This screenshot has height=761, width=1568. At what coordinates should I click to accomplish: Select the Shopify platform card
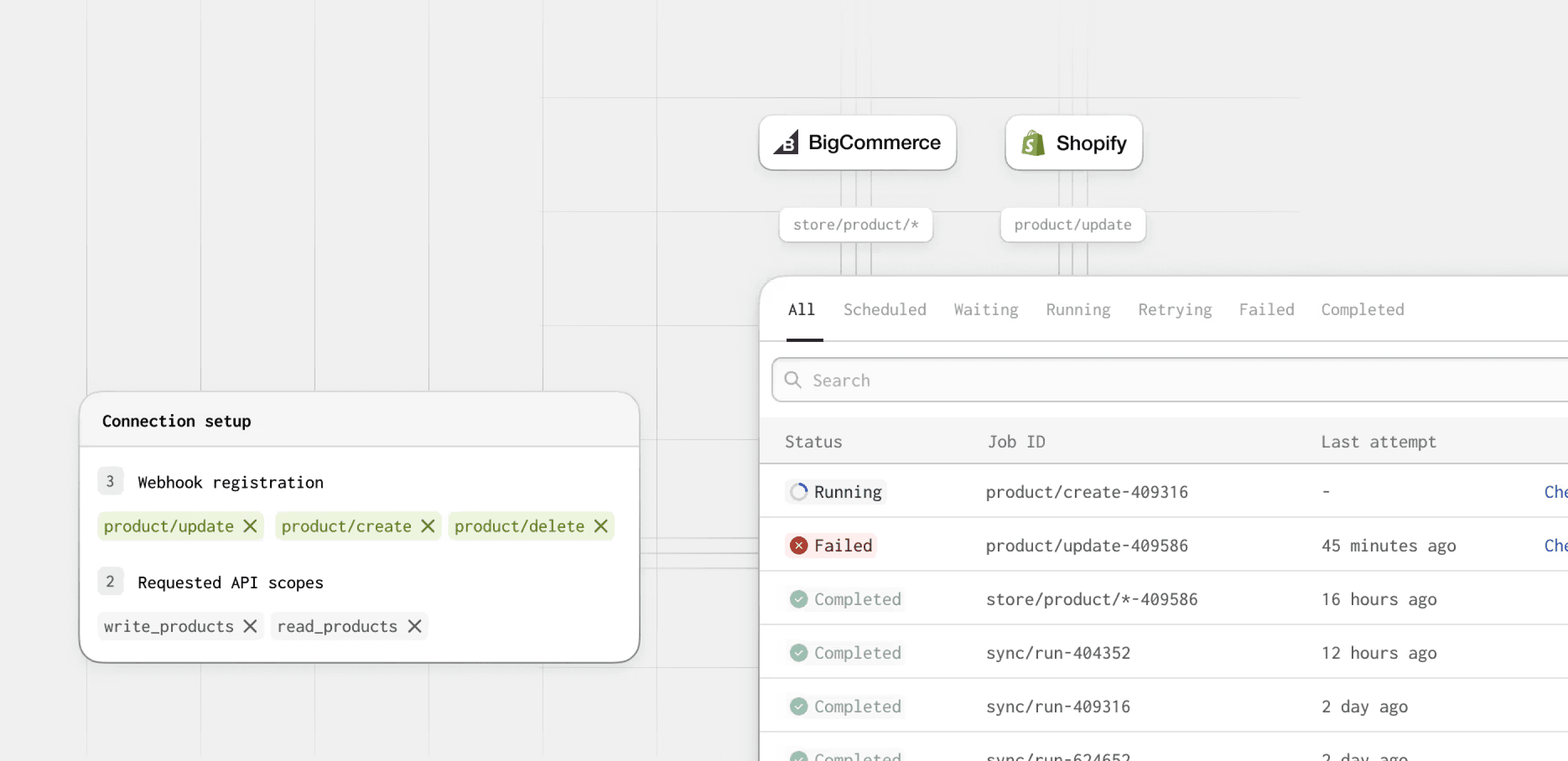pyautogui.click(x=1074, y=143)
